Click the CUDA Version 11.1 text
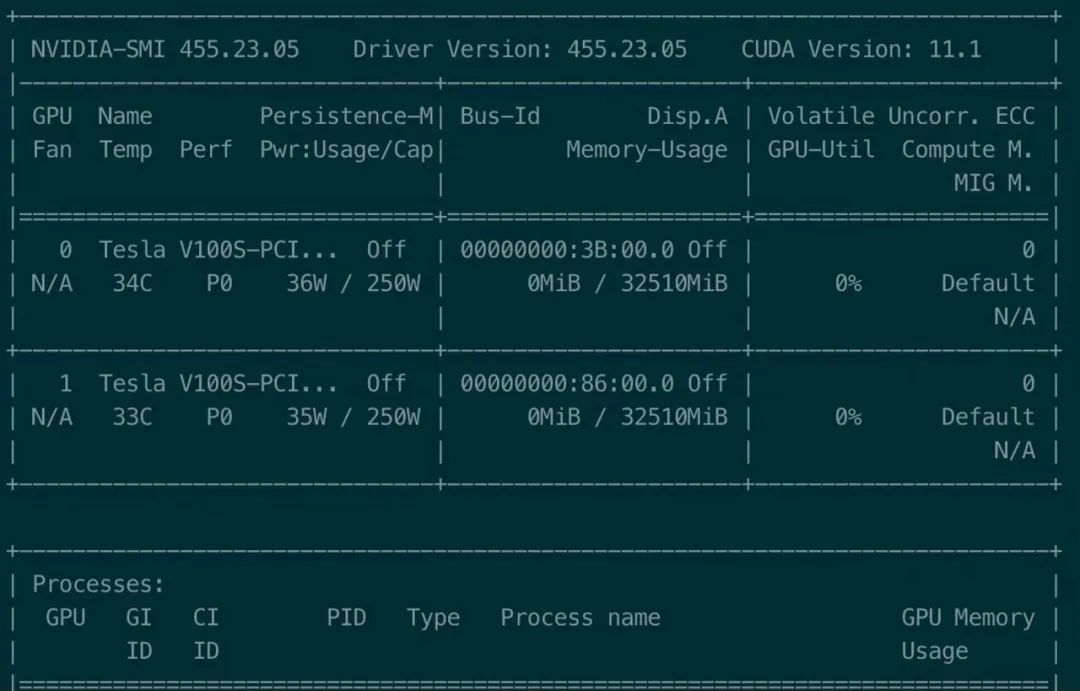This screenshot has width=1080, height=691. pos(861,49)
